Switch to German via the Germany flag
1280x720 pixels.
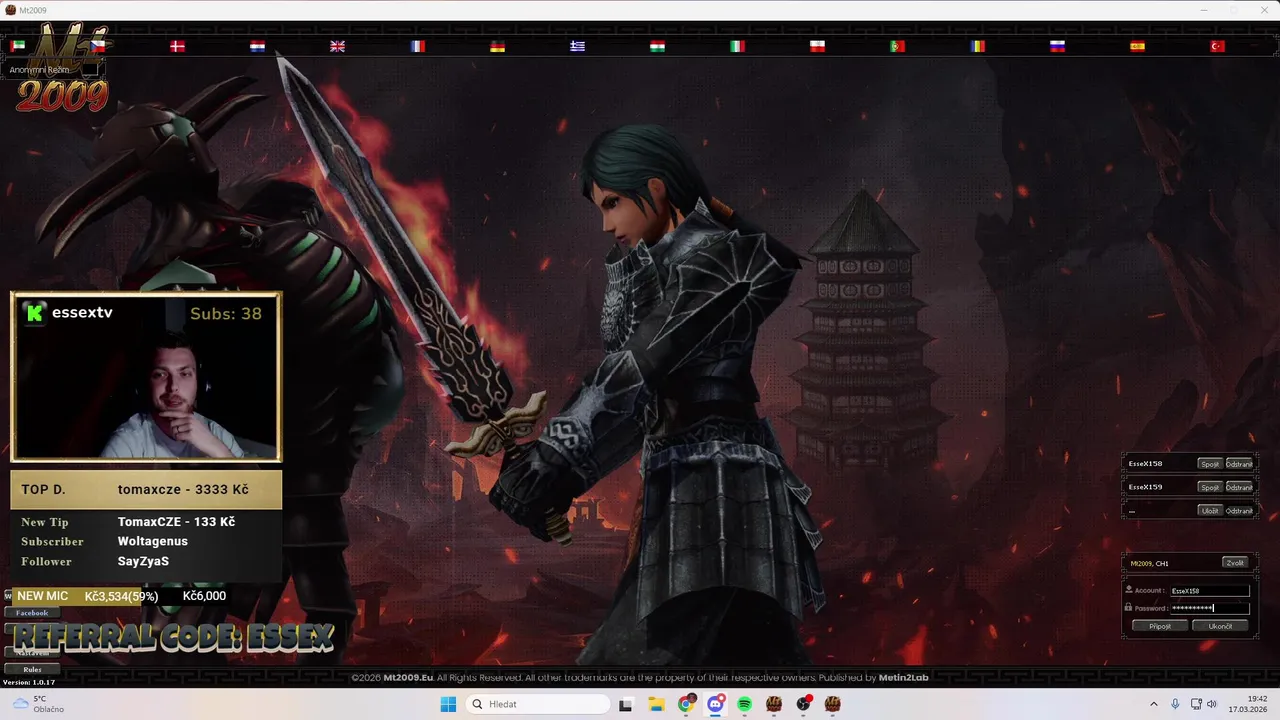pos(498,46)
